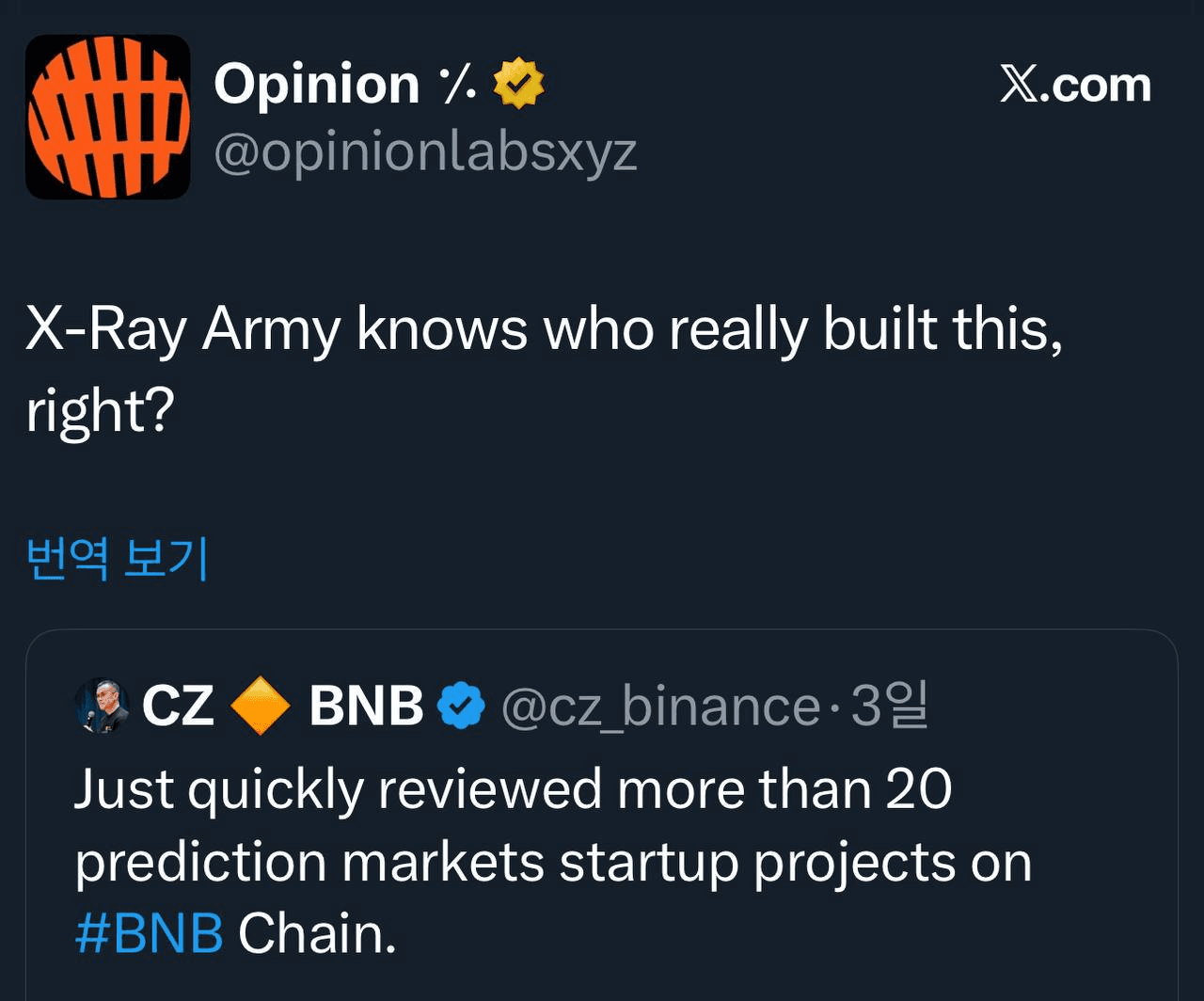The height and width of the screenshot is (1001, 1204).
Task: Open CZ's small profile picture
Action: point(102,706)
